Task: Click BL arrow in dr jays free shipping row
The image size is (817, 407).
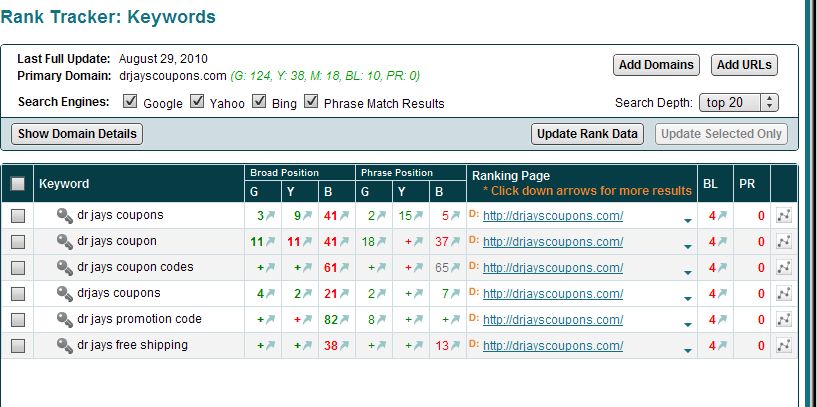Action: coord(722,346)
